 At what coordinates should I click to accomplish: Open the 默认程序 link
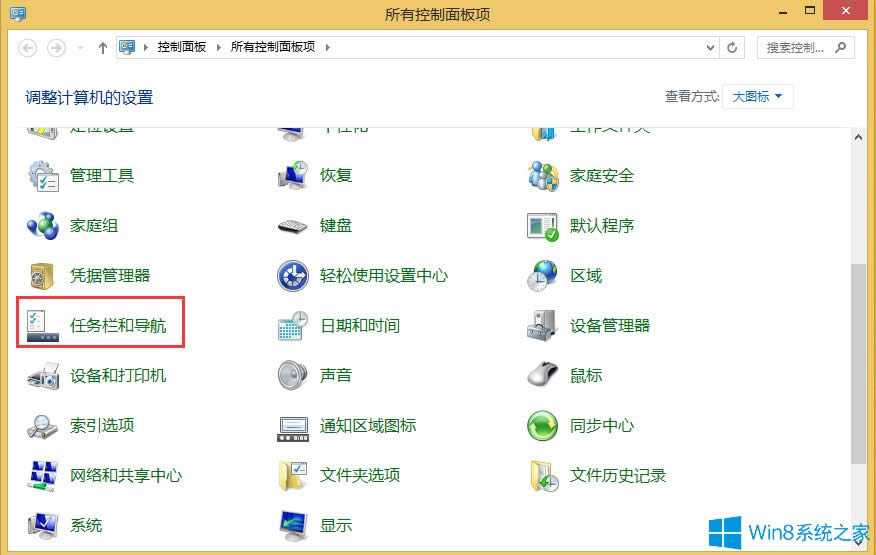[602, 226]
